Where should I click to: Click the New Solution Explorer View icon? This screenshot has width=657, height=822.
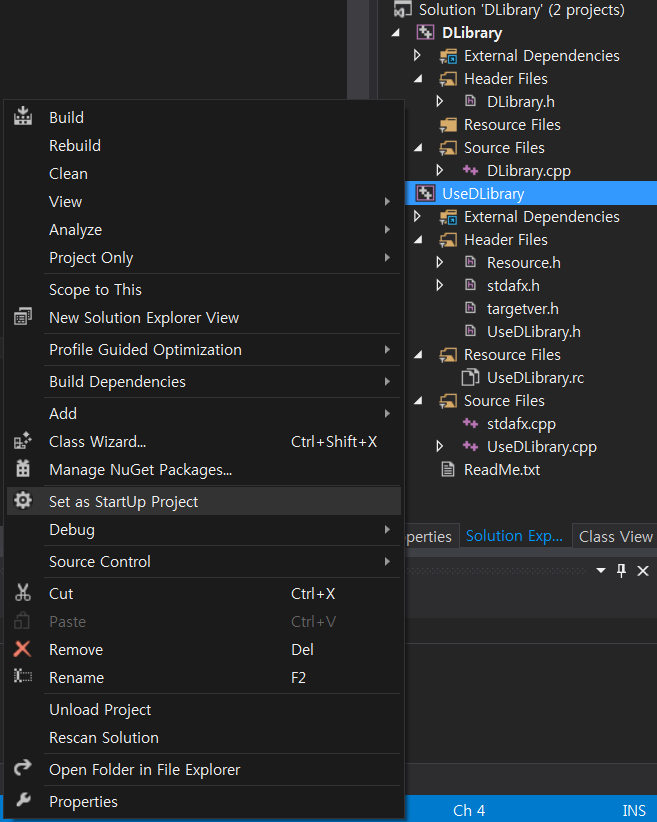pos(23,317)
